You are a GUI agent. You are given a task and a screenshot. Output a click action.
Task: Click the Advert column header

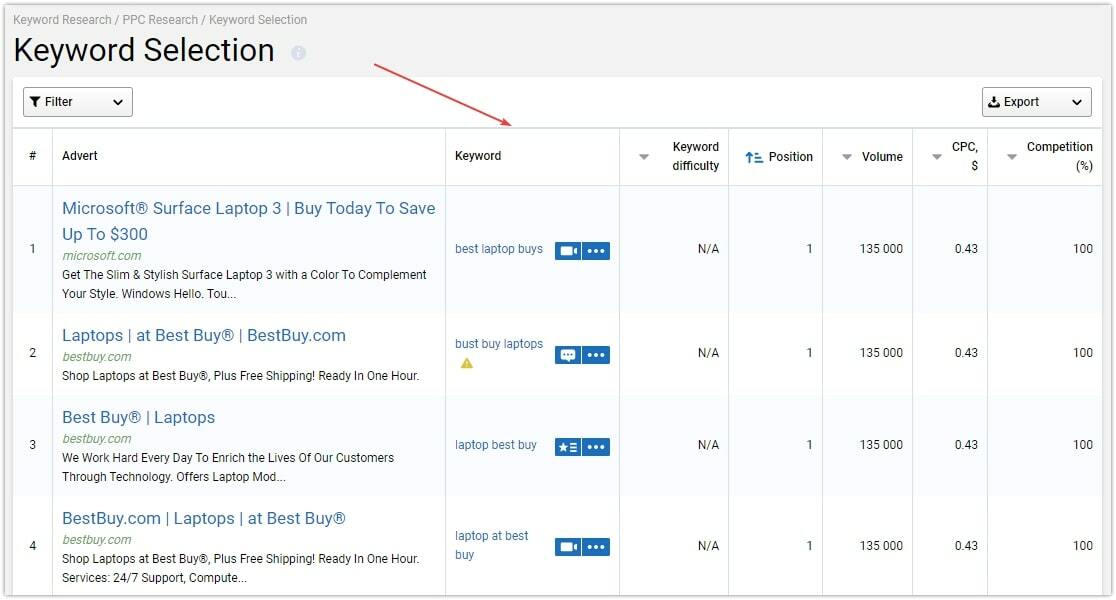coord(80,156)
